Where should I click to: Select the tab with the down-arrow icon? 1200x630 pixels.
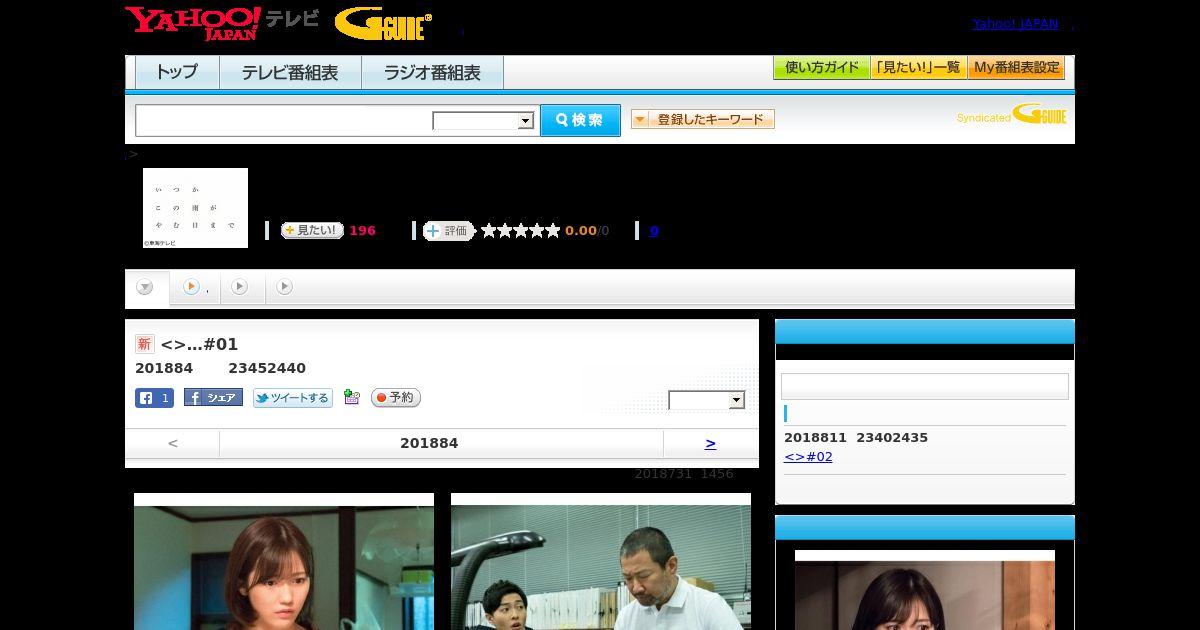click(145, 288)
